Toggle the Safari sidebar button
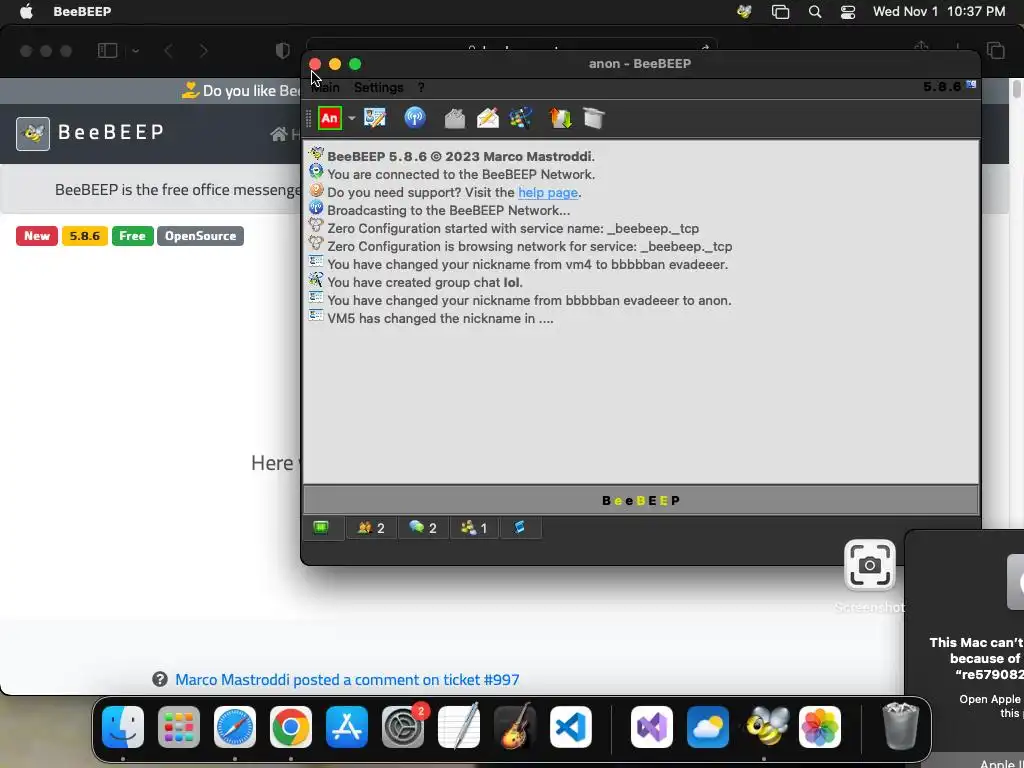Screen dimensions: 1024x768 107,51
